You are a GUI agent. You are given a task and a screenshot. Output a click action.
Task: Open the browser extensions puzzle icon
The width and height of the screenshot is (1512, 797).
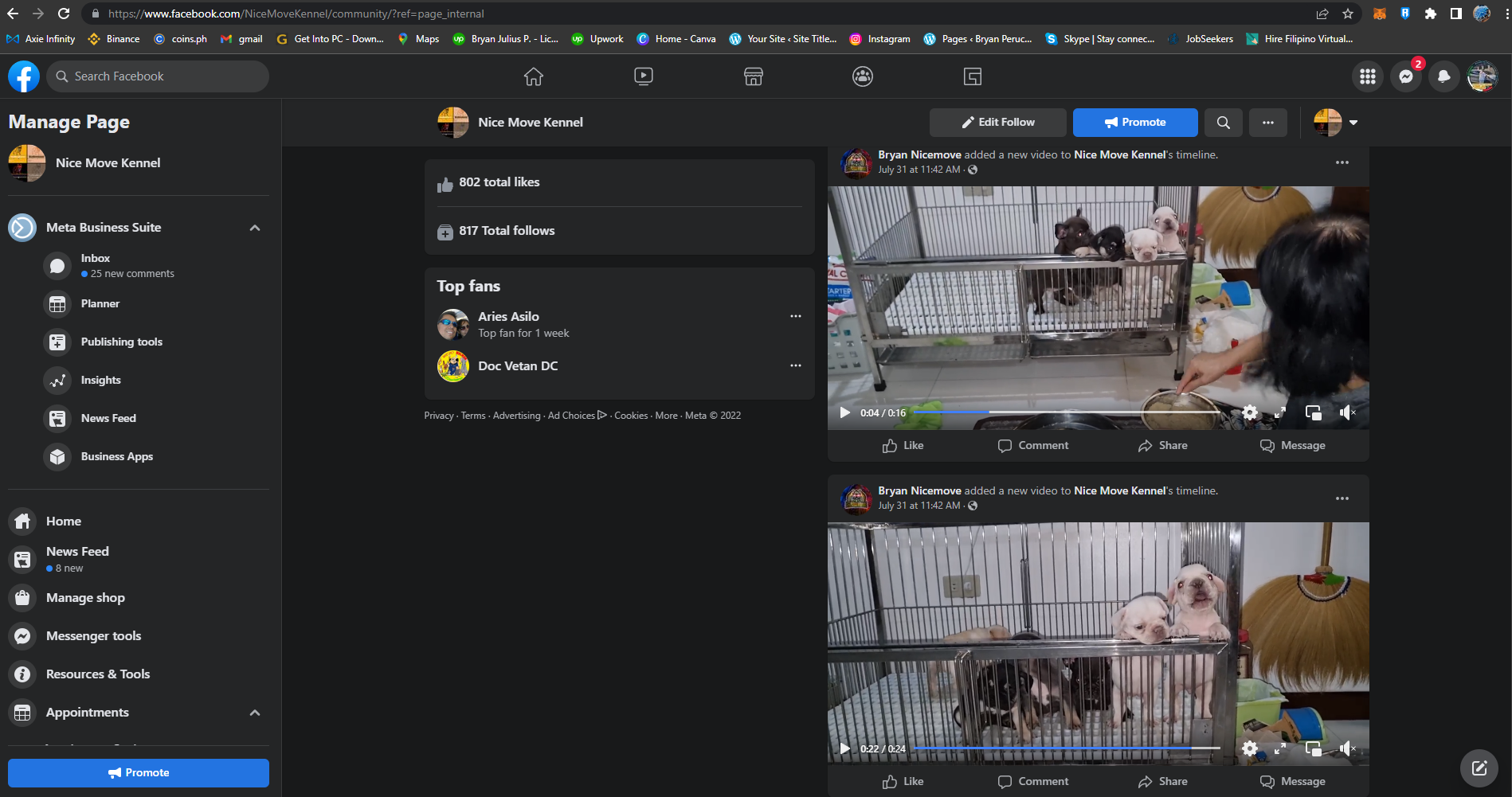pyautogui.click(x=1431, y=14)
